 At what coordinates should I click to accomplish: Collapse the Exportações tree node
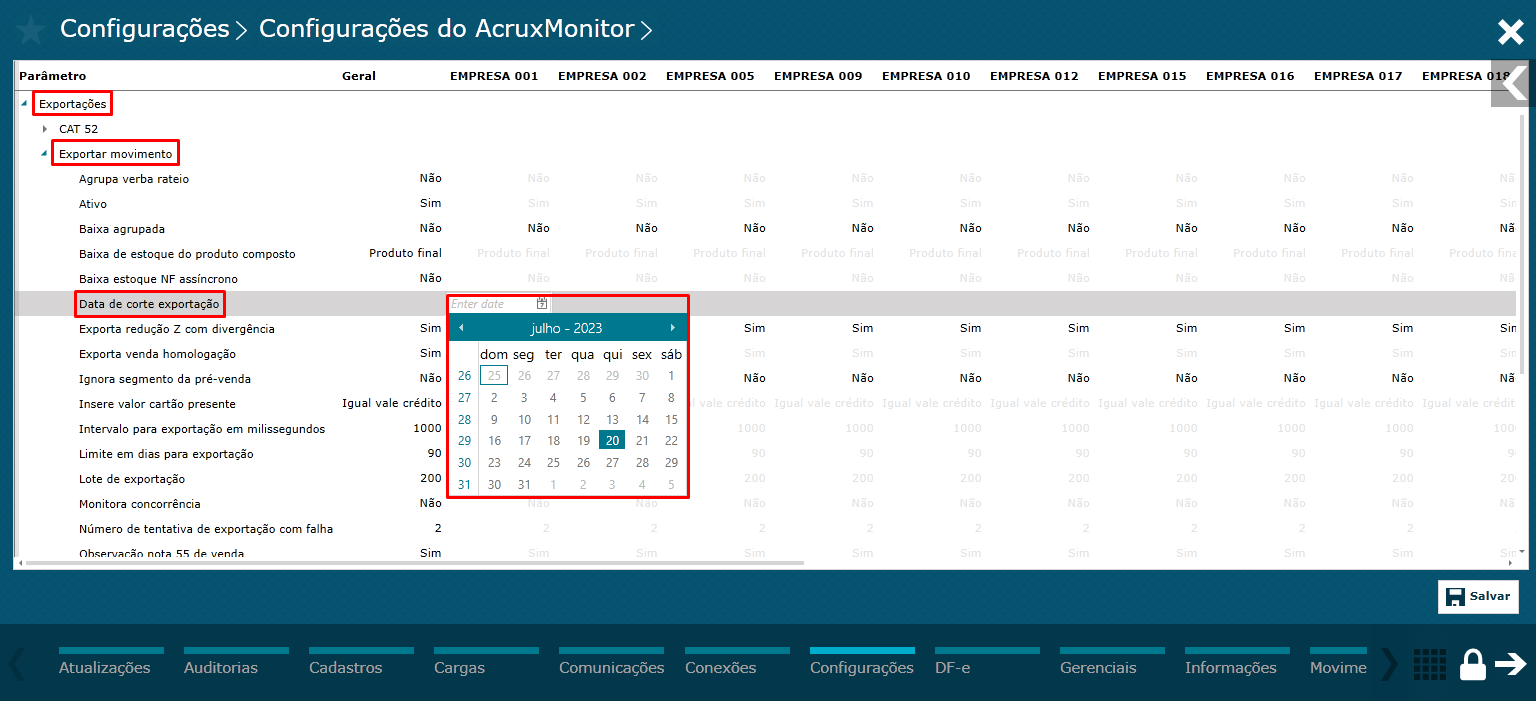[24, 103]
